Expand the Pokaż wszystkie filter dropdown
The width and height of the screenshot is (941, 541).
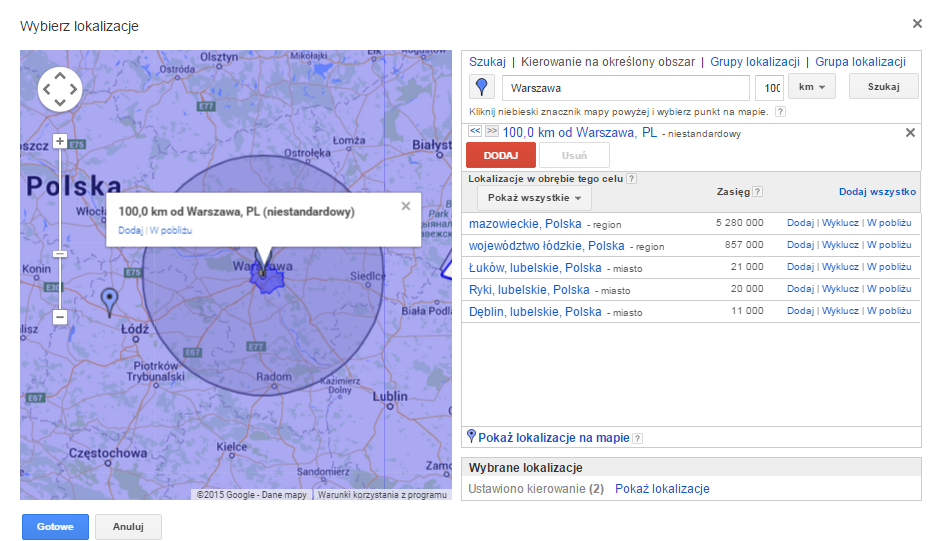coord(533,198)
